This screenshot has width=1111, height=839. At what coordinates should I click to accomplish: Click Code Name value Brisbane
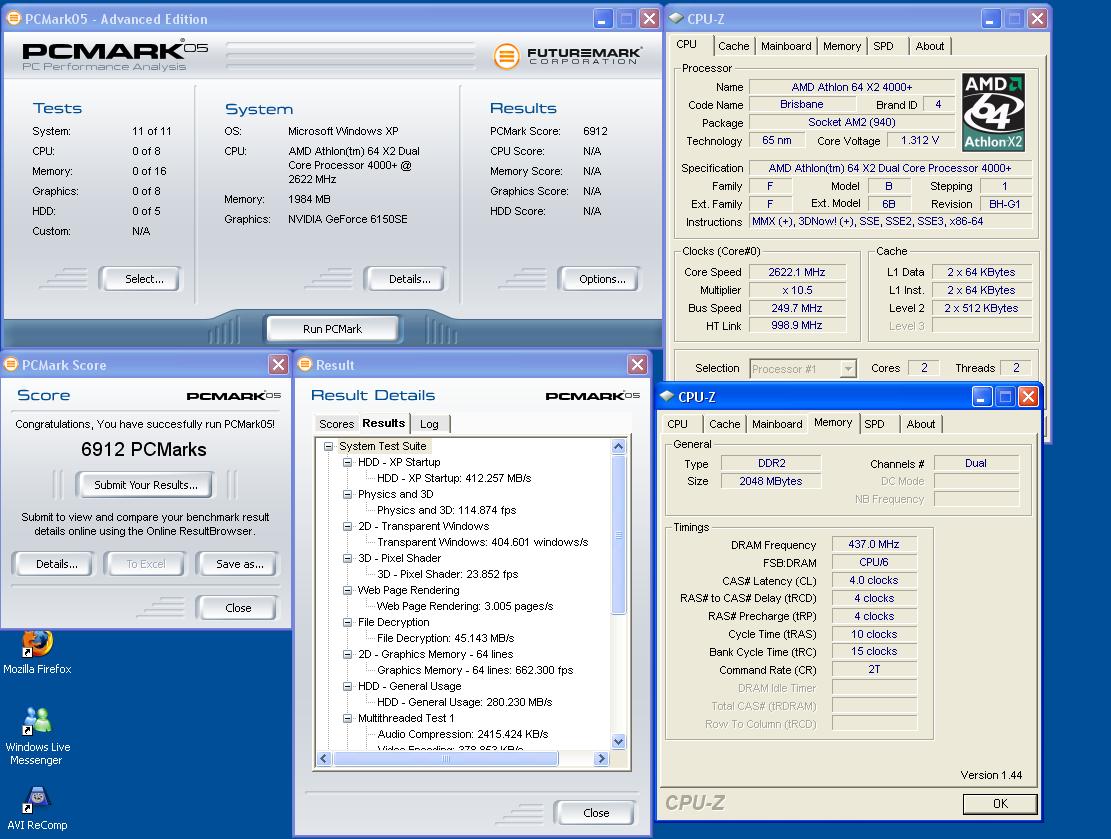tap(801, 104)
